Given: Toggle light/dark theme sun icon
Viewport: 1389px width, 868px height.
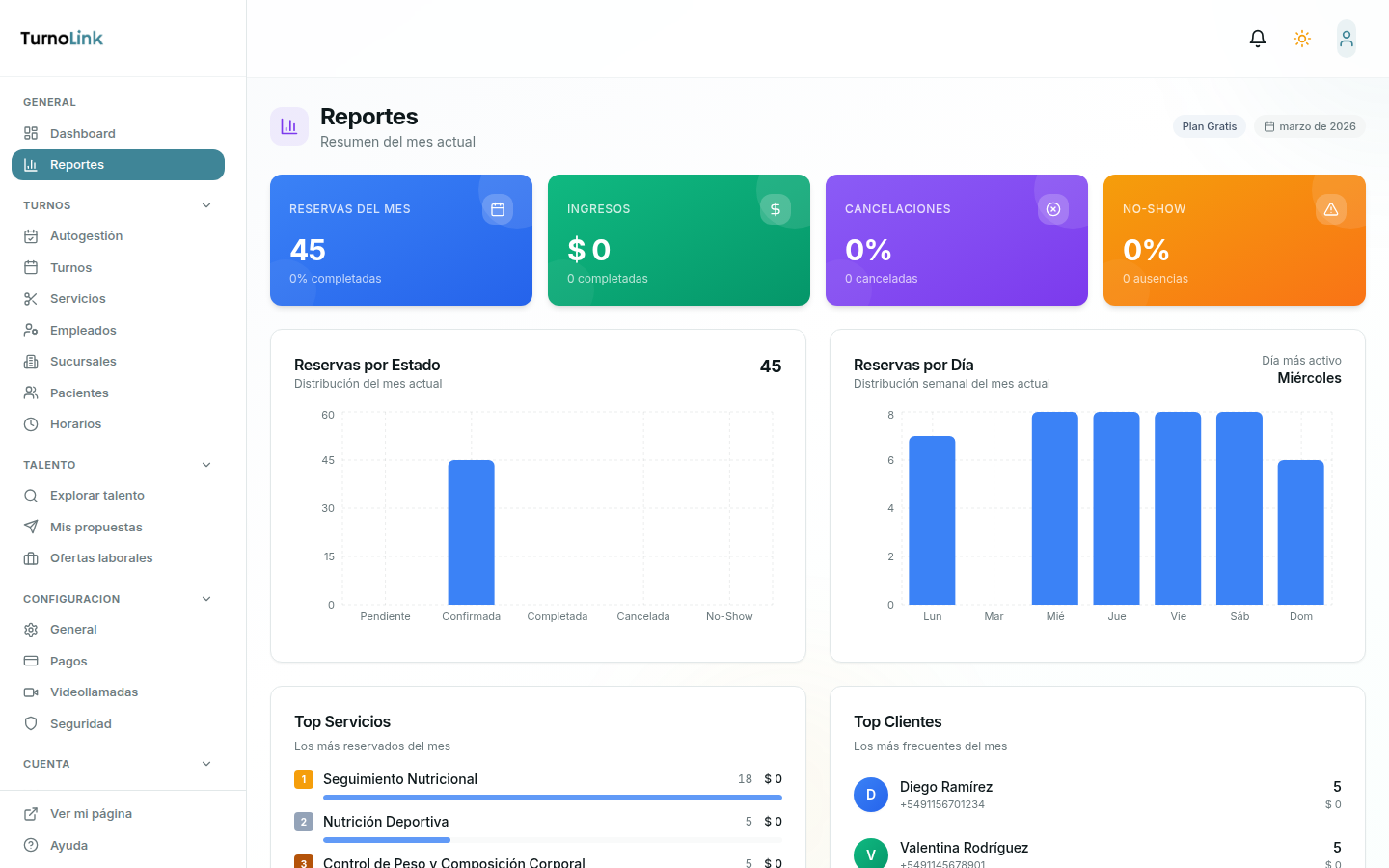Looking at the screenshot, I should pyautogui.click(x=1302, y=39).
